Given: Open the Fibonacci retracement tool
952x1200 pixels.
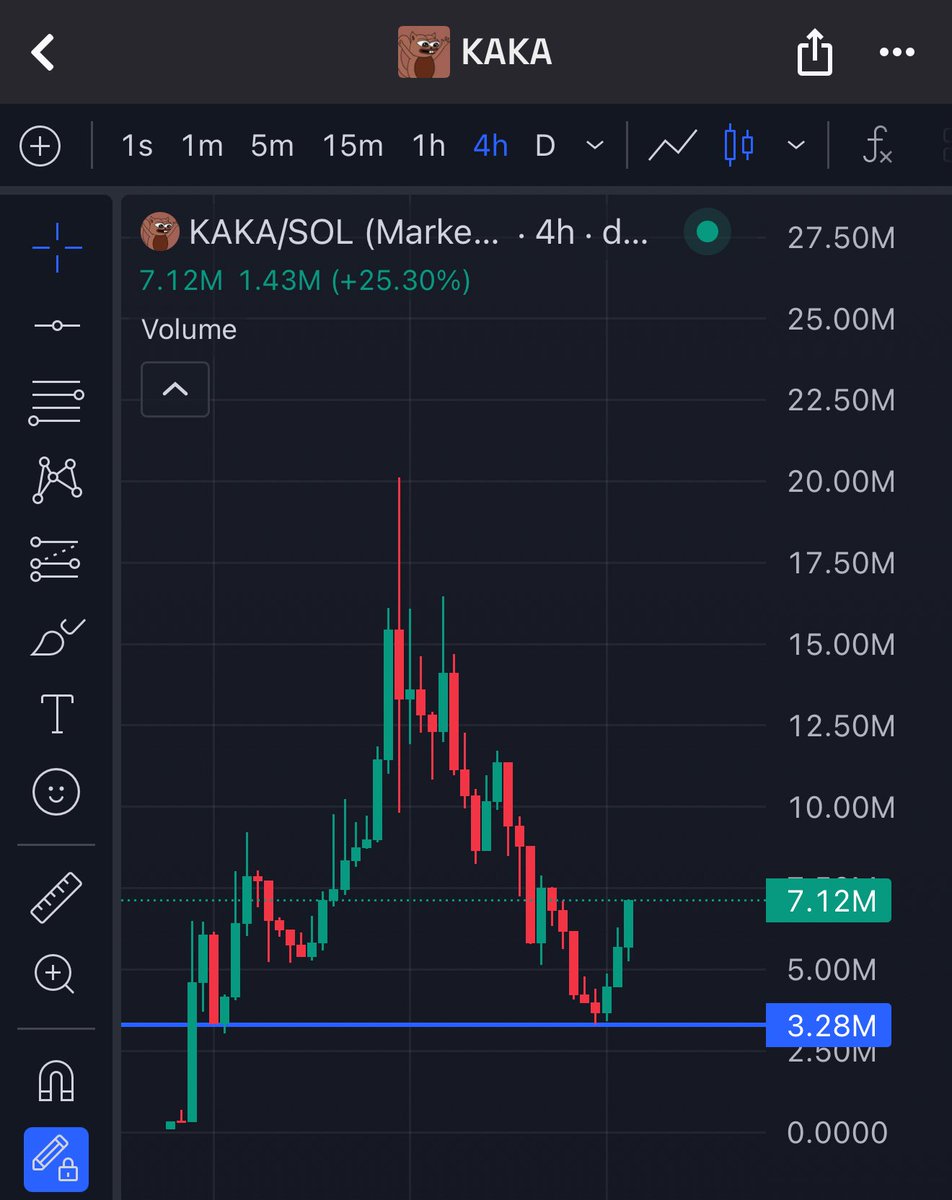Looking at the screenshot, I should (57, 404).
